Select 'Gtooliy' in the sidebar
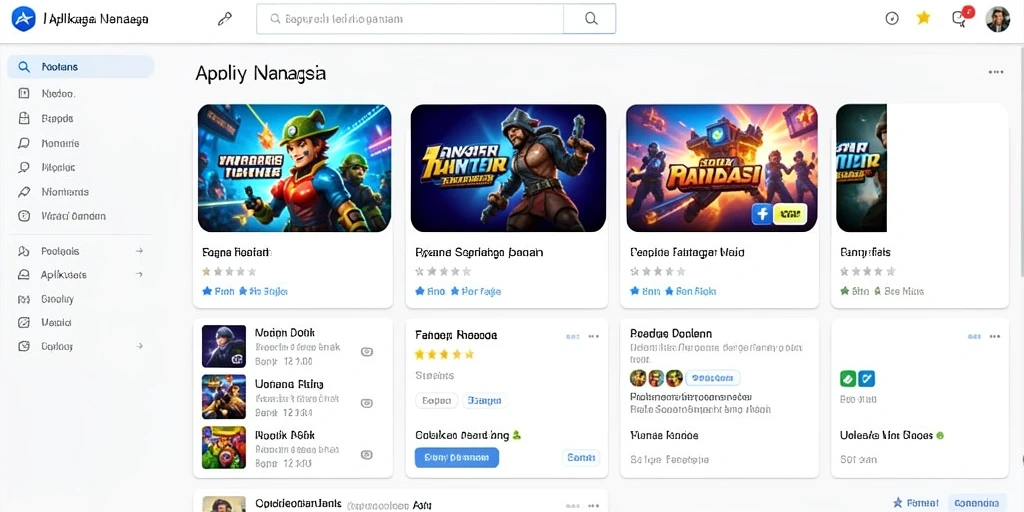Viewport: 1024px width, 512px height. (x=57, y=299)
